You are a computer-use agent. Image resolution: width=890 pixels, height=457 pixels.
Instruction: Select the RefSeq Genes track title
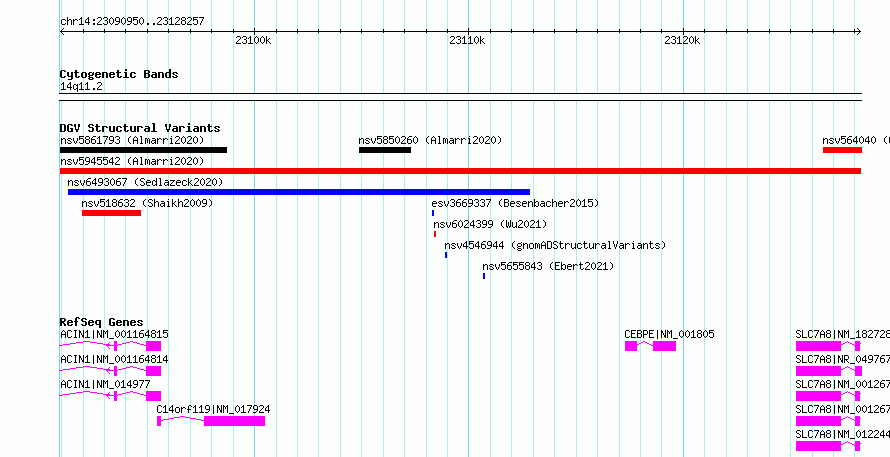point(102,322)
